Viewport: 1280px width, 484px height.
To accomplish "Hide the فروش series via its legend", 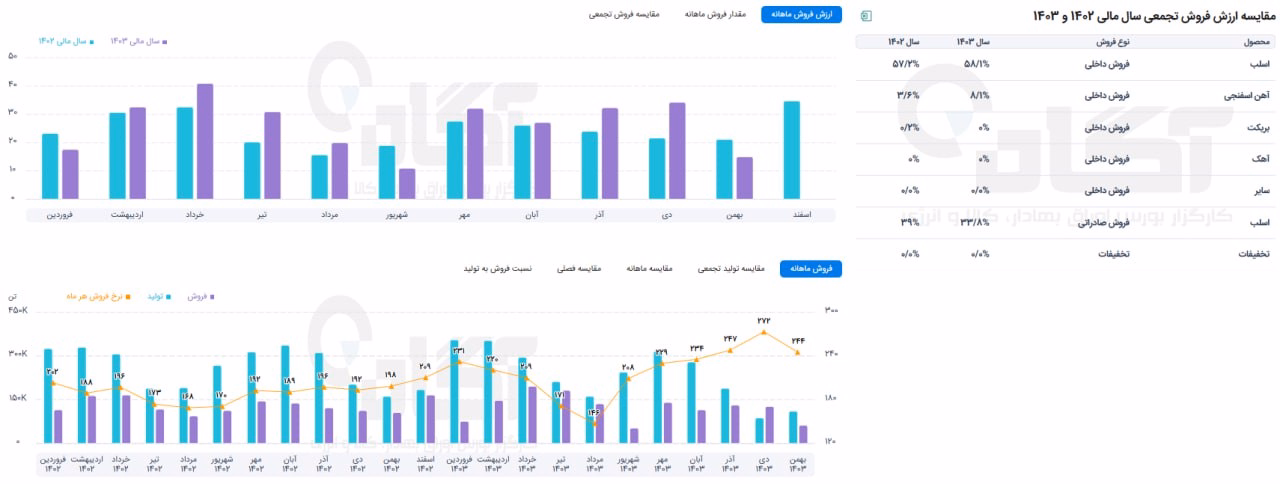I will click(200, 297).
